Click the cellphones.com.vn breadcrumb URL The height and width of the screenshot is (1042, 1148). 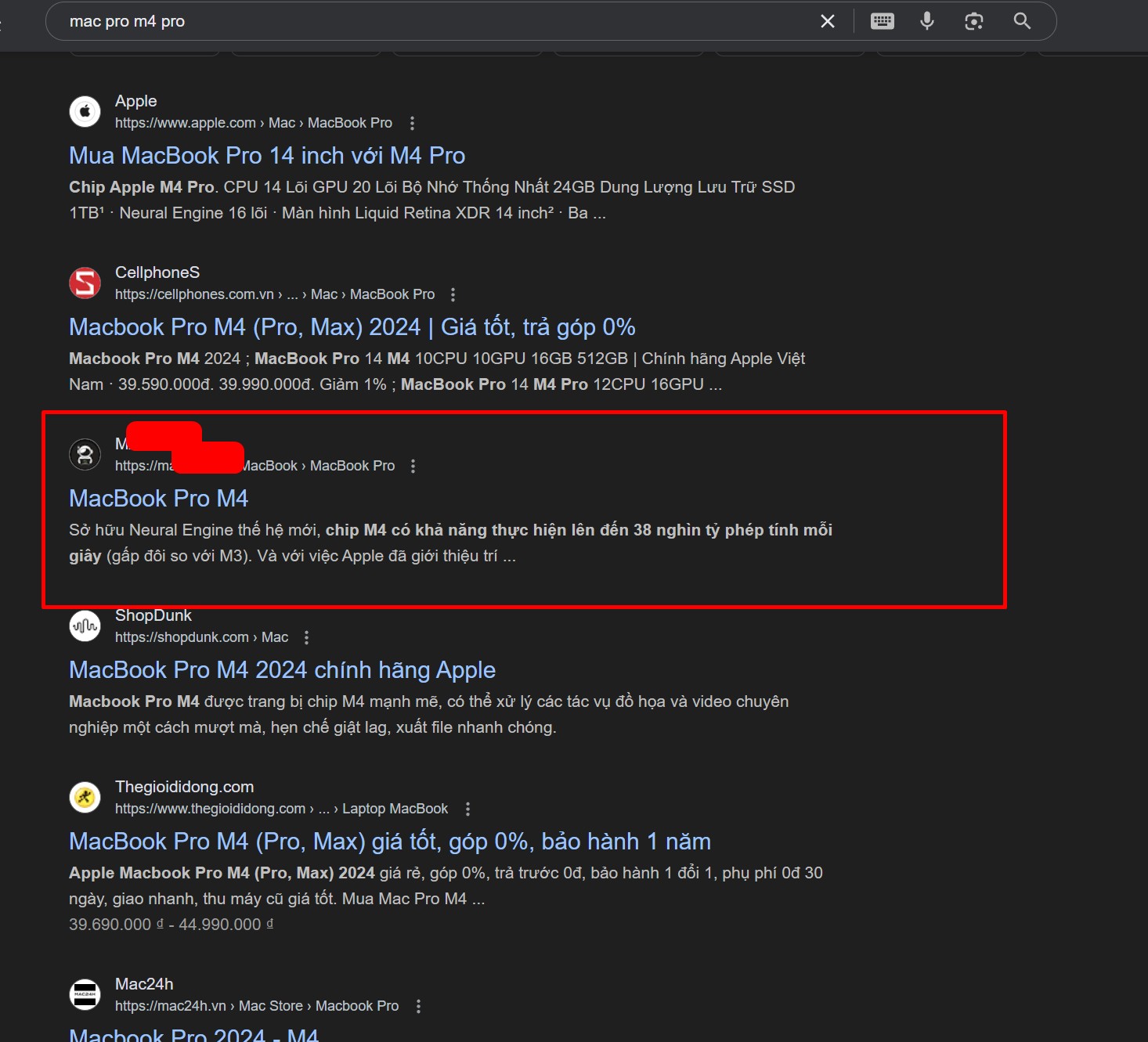pos(275,294)
